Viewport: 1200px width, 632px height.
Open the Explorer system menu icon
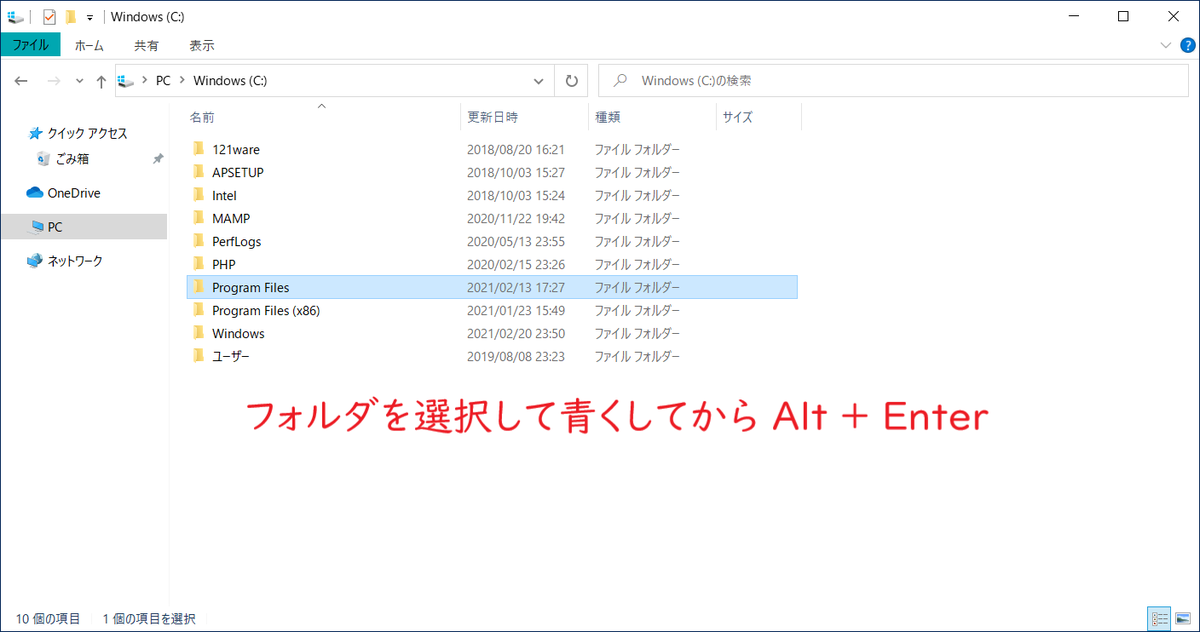15,16
